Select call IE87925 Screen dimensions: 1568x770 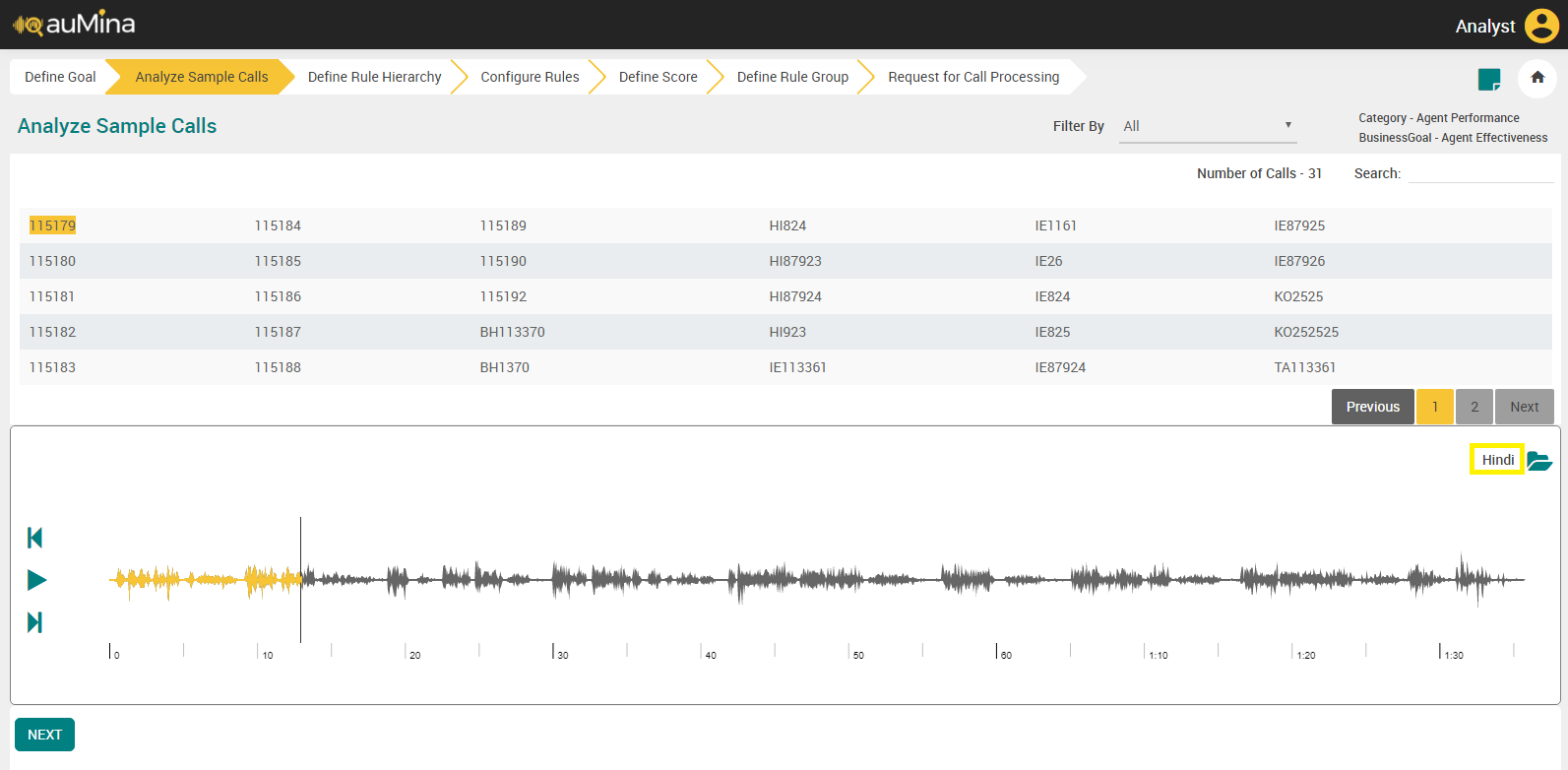coord(1299,225)
